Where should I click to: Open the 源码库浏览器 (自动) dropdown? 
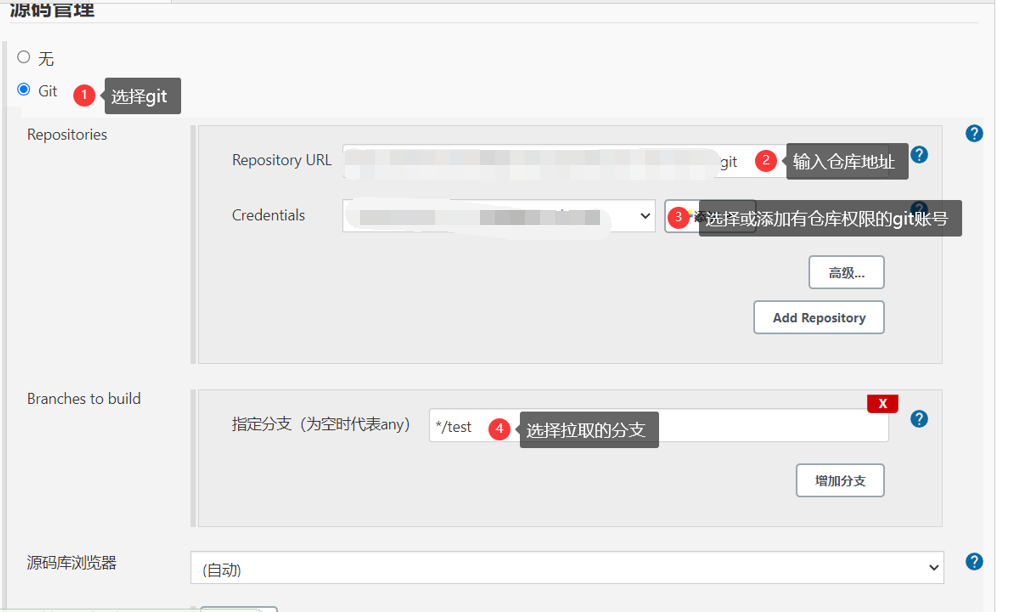pos(566,568)
